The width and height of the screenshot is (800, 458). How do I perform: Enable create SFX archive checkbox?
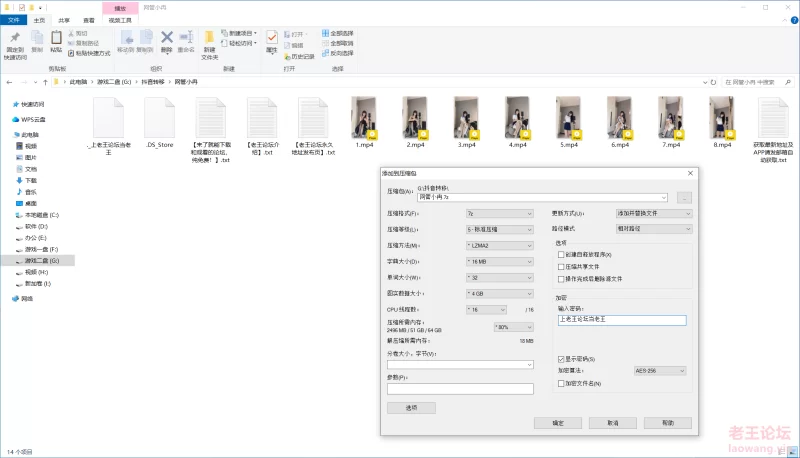(x=561, y=255)
